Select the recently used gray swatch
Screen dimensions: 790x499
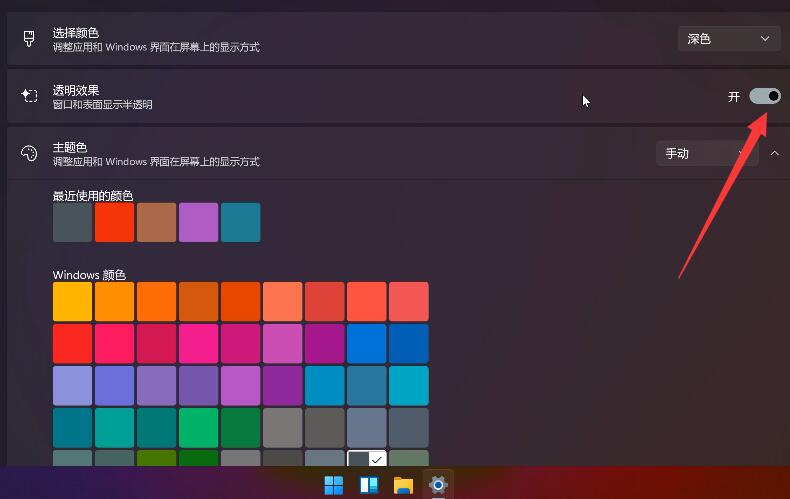[73, 222]
